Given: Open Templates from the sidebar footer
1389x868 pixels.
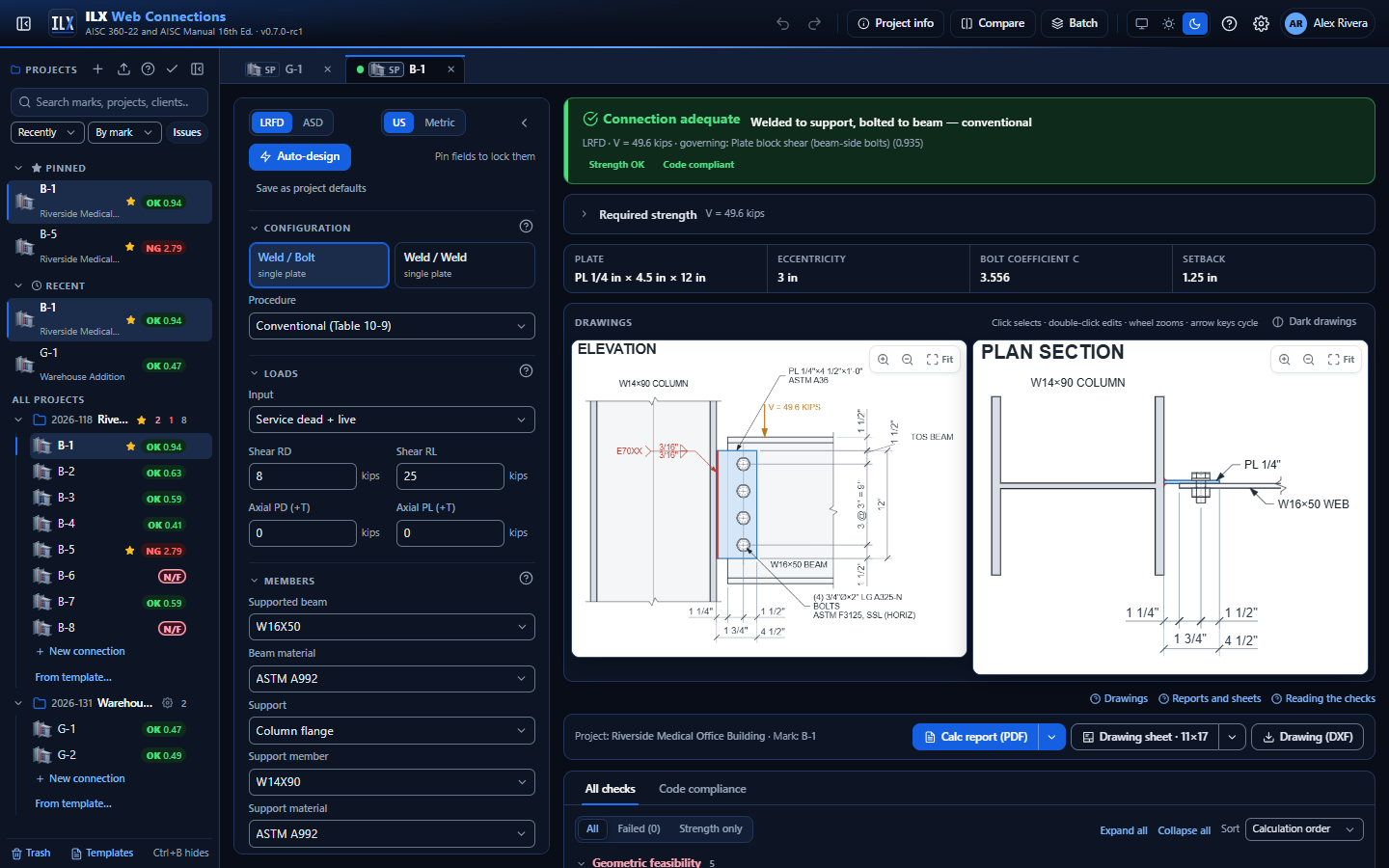Looking at the screenshot, I should click(102, 853).
